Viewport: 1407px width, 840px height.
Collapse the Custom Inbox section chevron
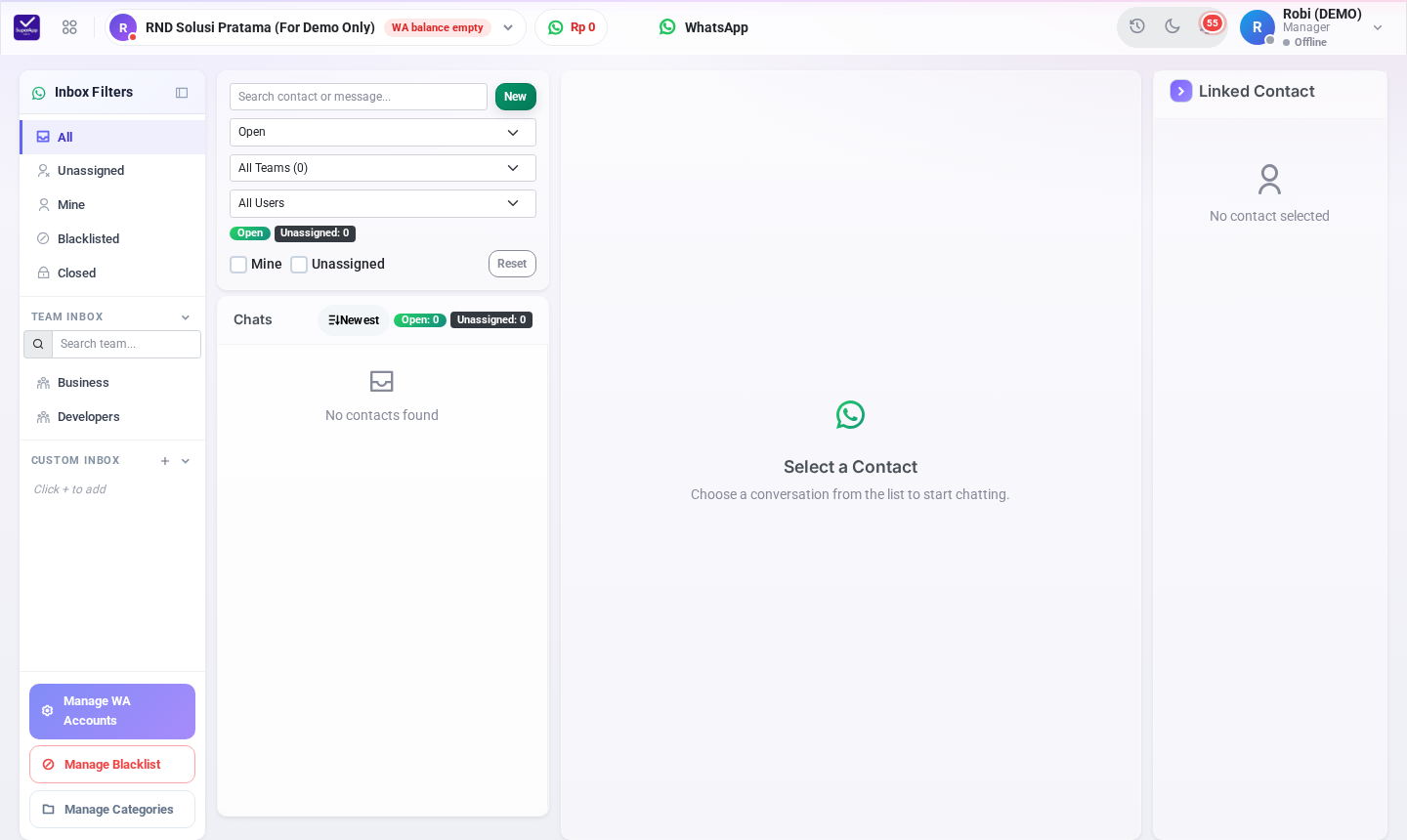click(x=186, y=461)
